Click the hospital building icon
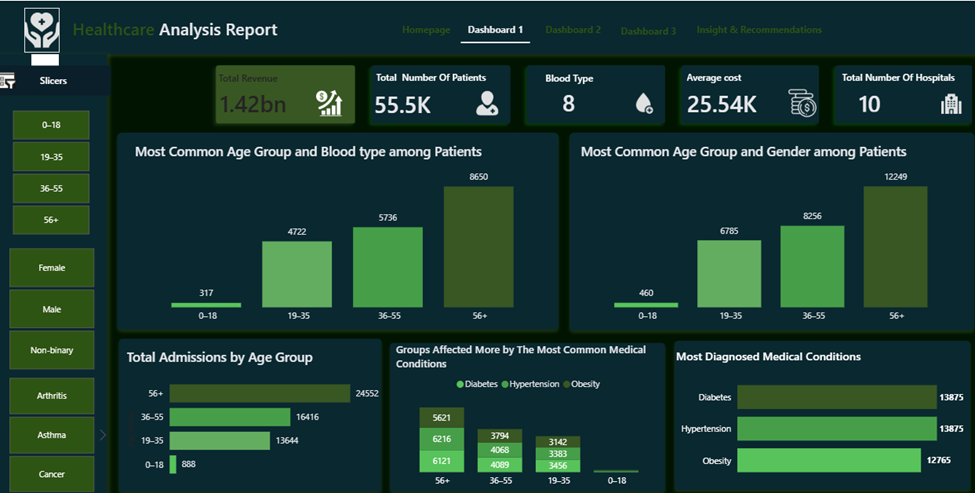The height and width of the screenshot is (493, 975). 951,103
